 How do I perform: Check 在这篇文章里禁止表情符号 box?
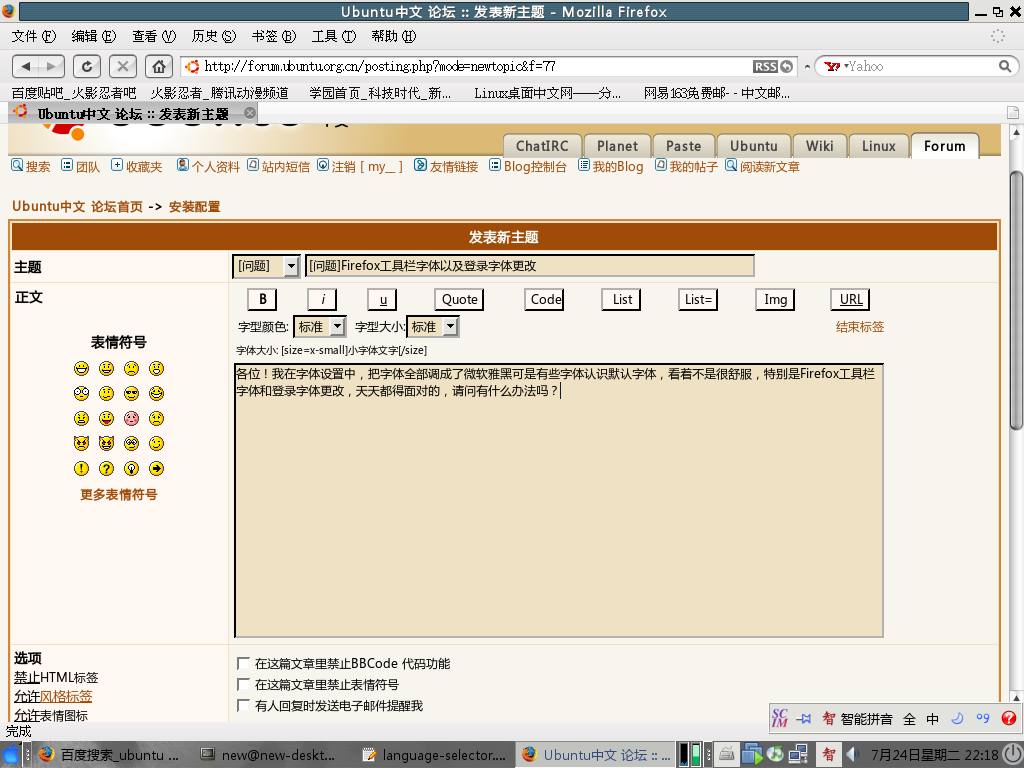(243, 684)
